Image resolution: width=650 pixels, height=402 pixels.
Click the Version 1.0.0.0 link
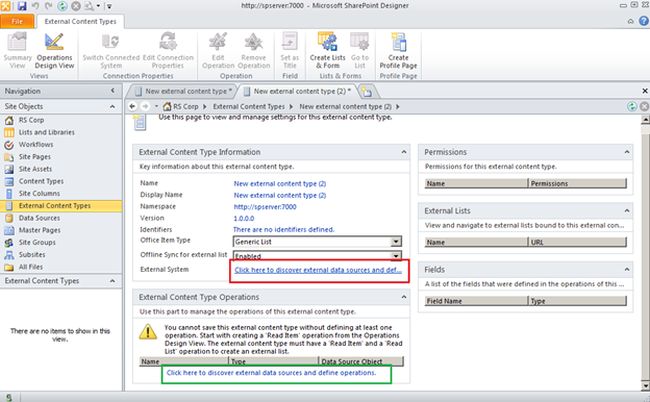click(x=244, y=218)
